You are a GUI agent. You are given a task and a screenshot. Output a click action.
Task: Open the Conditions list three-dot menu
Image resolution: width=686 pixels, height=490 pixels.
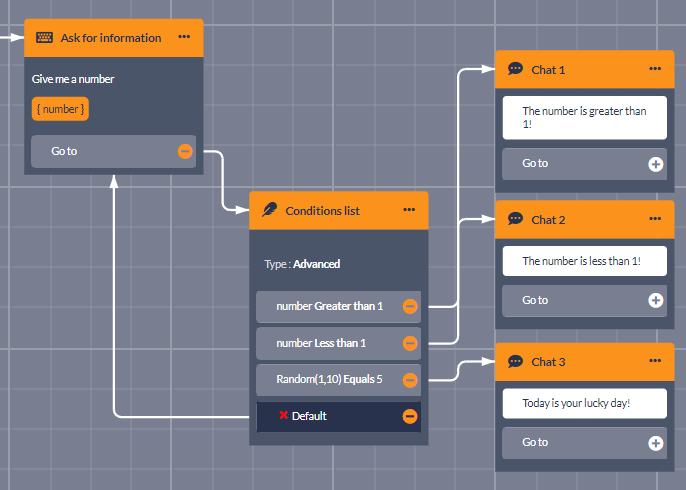click(x=409, y=210)
